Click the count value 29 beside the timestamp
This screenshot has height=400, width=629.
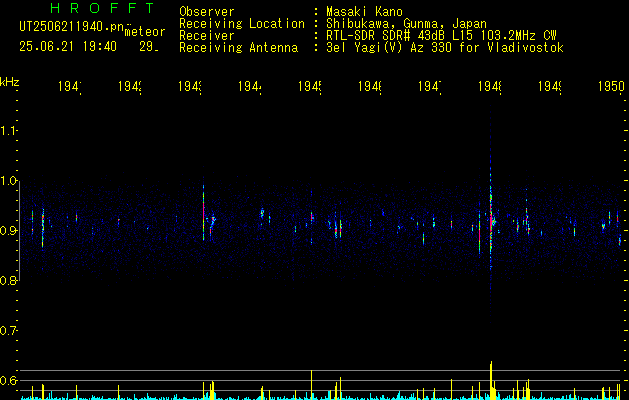tap(149, 47)
